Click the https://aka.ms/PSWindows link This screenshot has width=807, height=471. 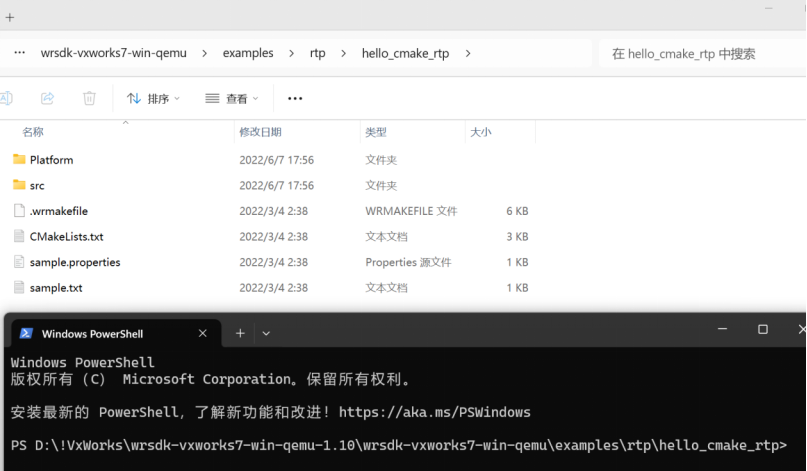point(434,412)
